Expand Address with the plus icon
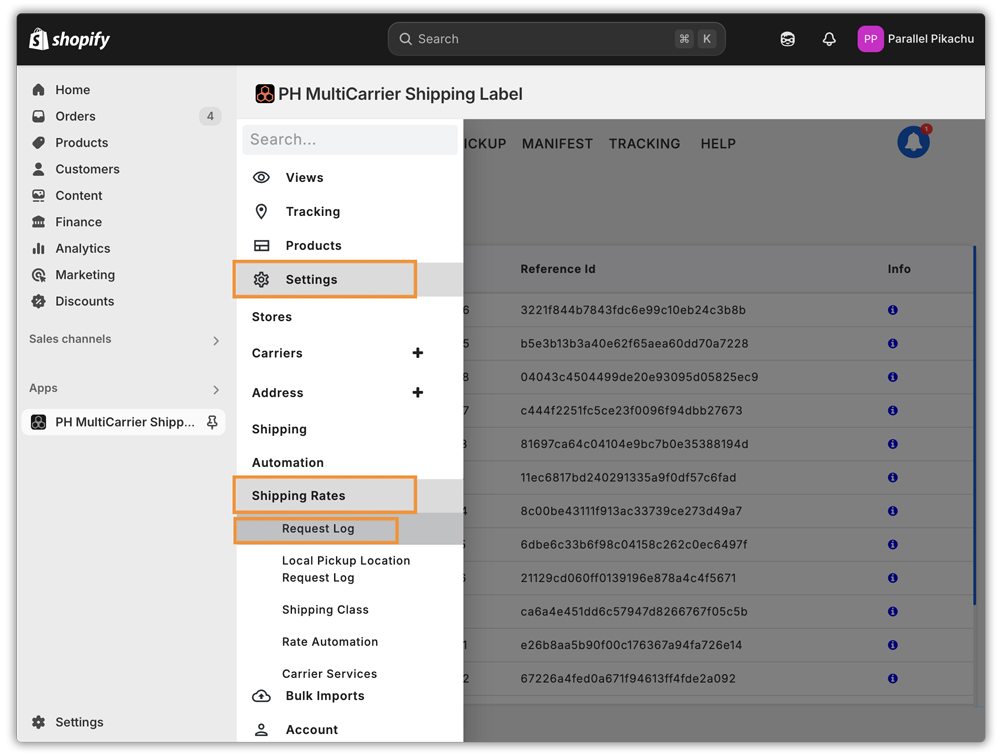The image size is (1000, 755). click(418, 392)
